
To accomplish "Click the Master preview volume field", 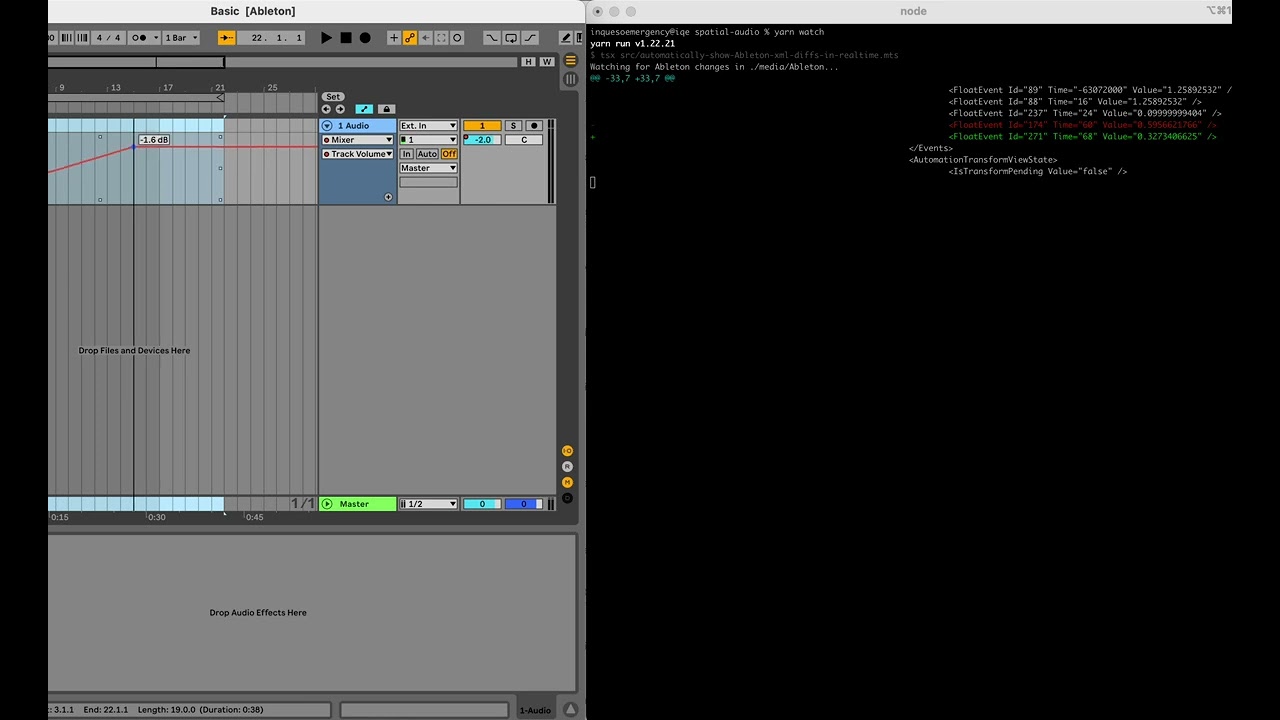I will (x=523, y=504).
